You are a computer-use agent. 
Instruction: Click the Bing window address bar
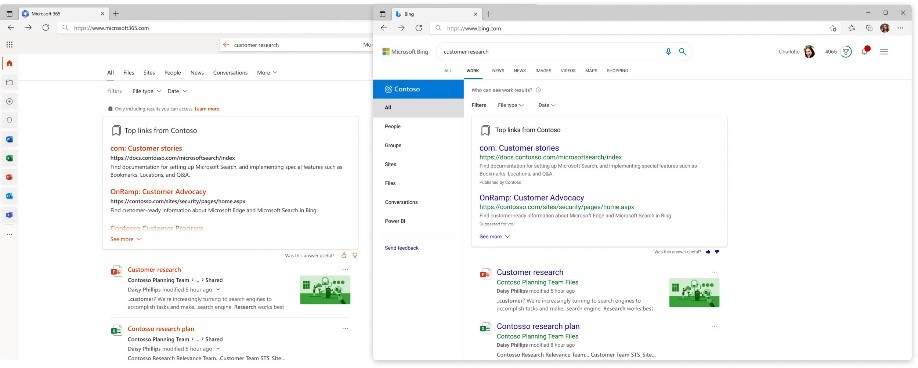(635, 27)
